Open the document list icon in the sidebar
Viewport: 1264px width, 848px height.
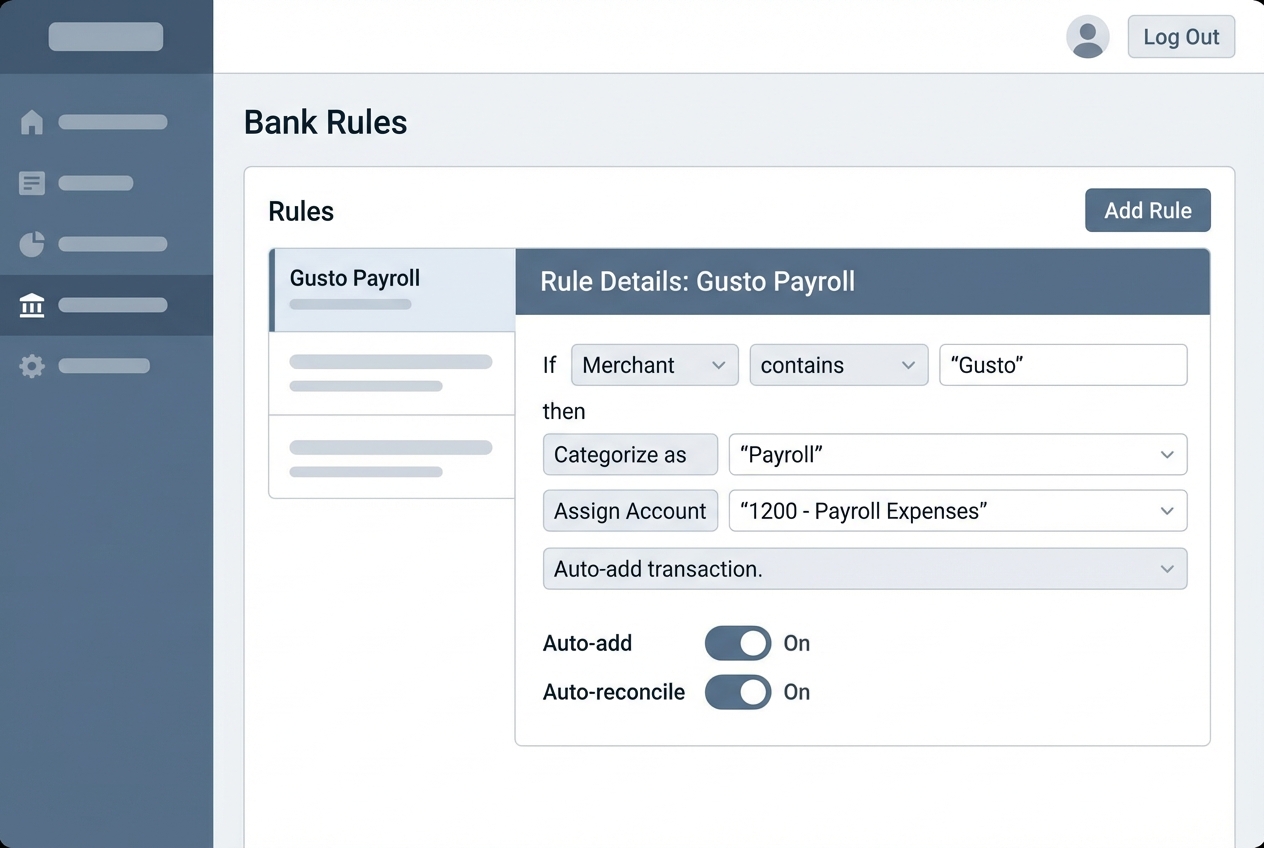pyautogui.click(x=31, y=182)
